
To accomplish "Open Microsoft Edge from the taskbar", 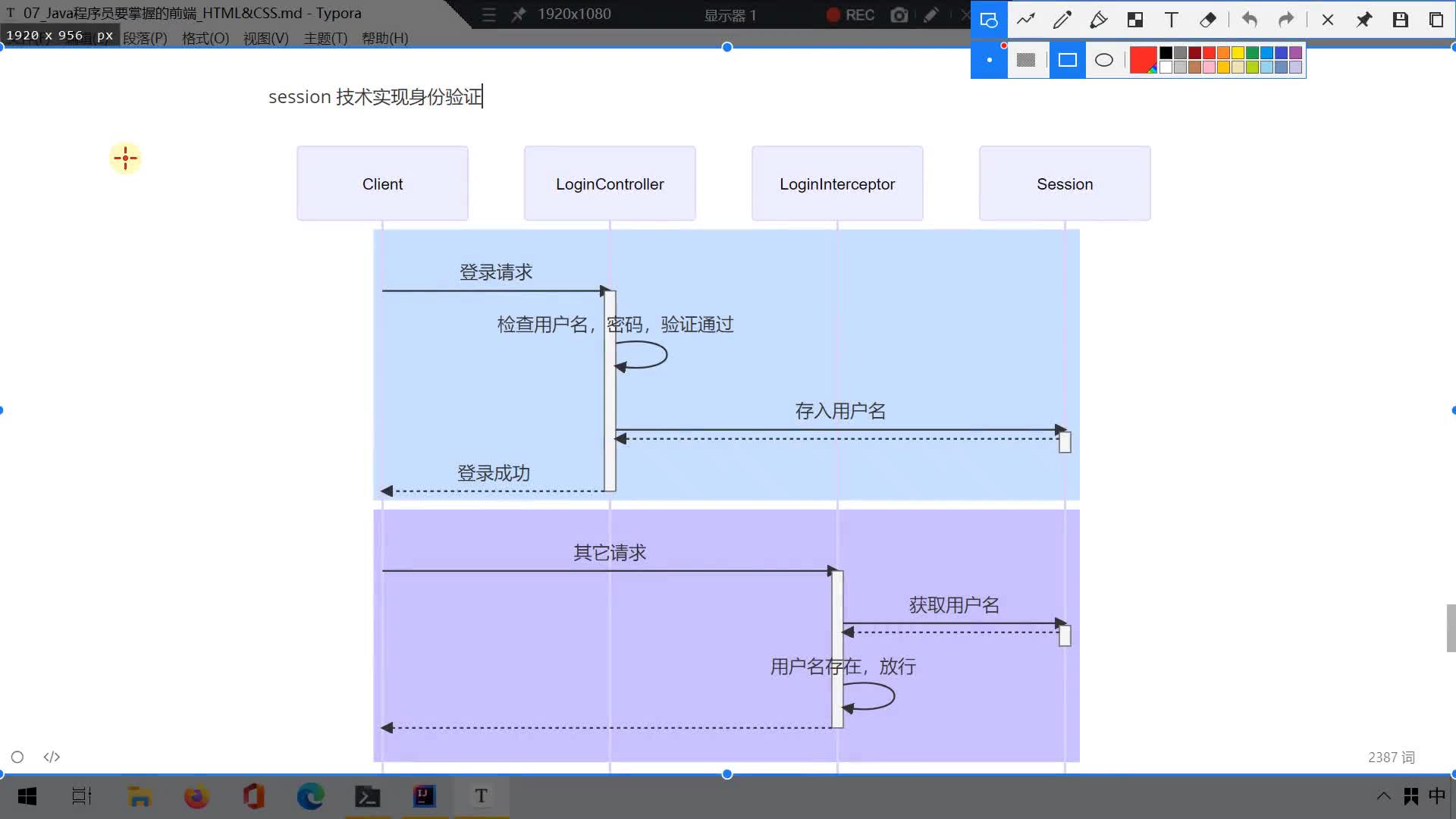I will (x=310, y=796).
